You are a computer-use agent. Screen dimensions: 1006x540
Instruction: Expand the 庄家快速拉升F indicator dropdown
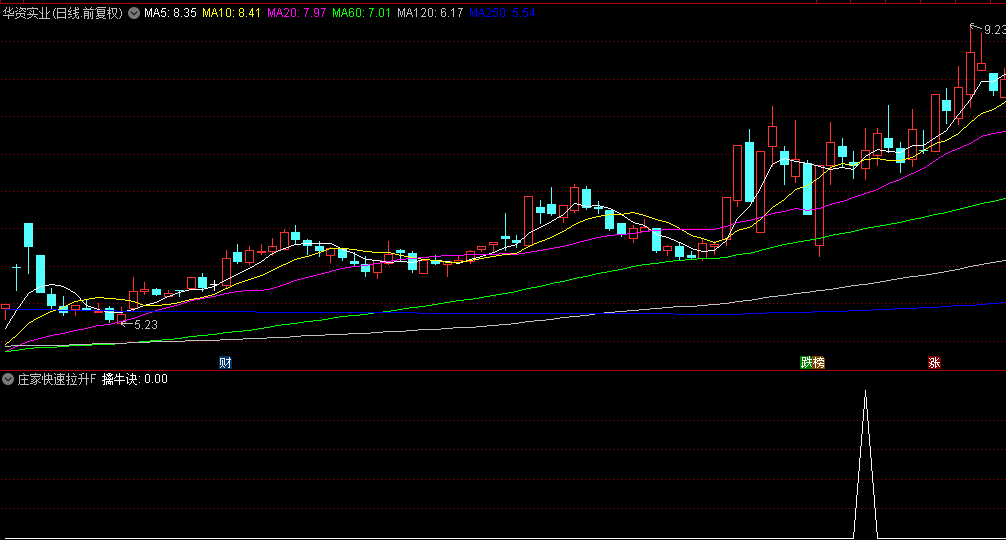[x=8, y=379]
